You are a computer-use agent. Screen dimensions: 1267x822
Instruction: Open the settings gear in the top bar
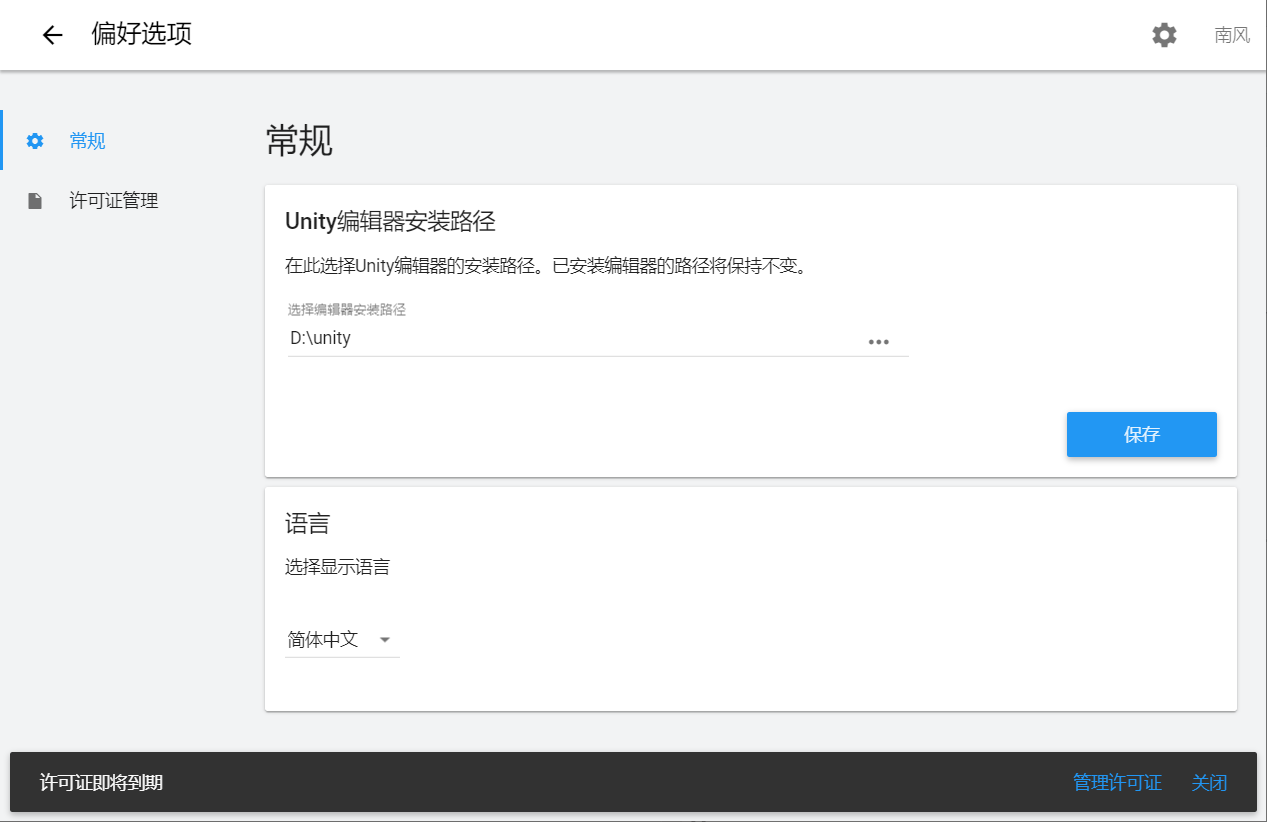tap(1163, 35)
